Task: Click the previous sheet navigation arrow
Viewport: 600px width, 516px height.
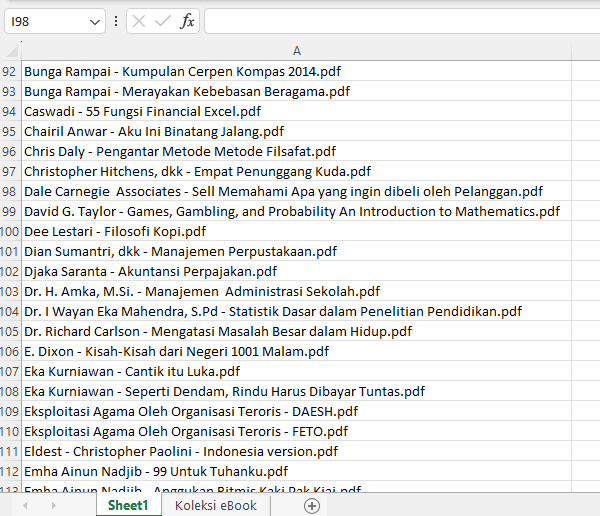Action: point(25,506)
